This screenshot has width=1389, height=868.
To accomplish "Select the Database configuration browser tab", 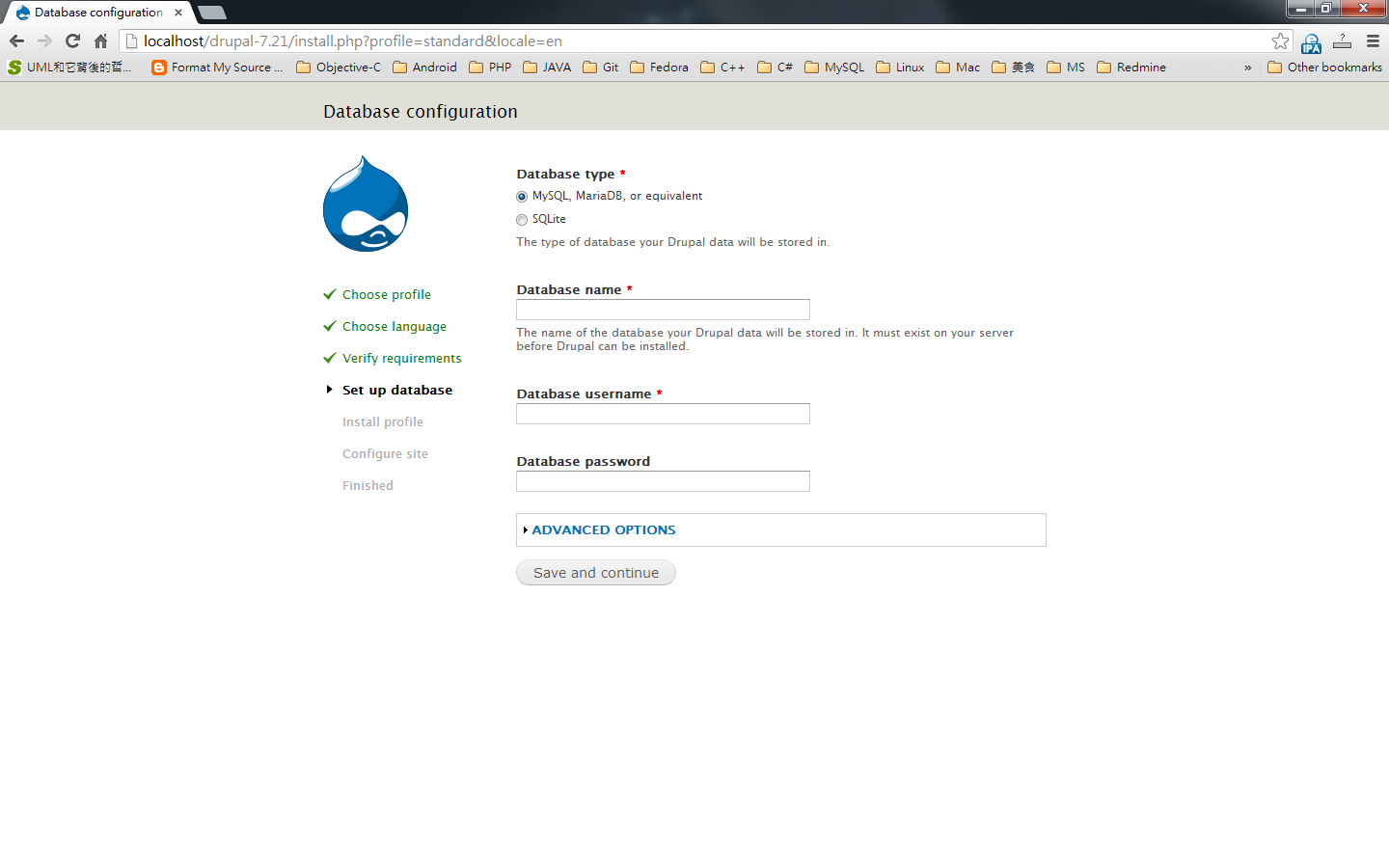I will pos(98,13).
